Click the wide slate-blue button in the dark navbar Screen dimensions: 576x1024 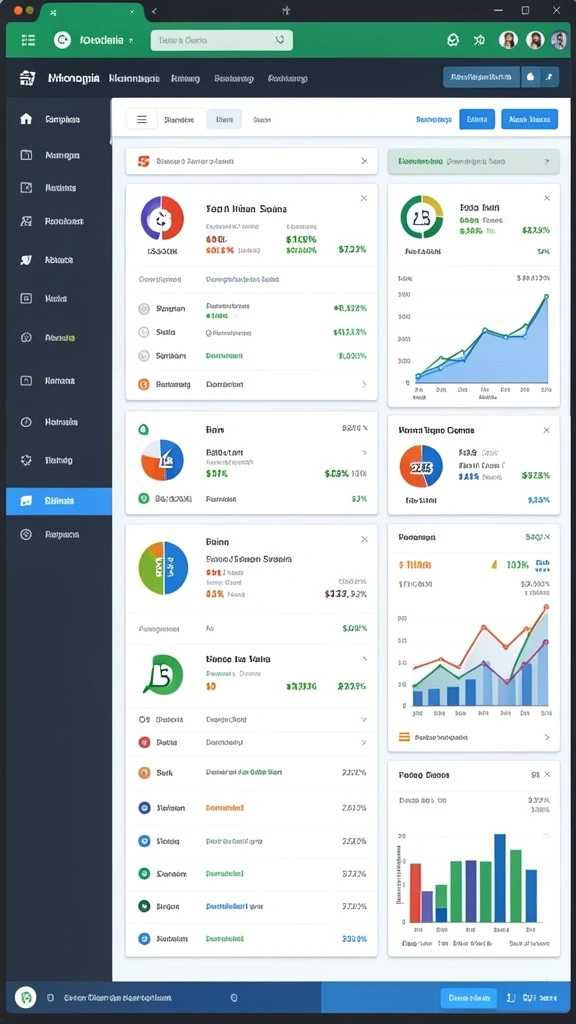(x=481, y=77)
